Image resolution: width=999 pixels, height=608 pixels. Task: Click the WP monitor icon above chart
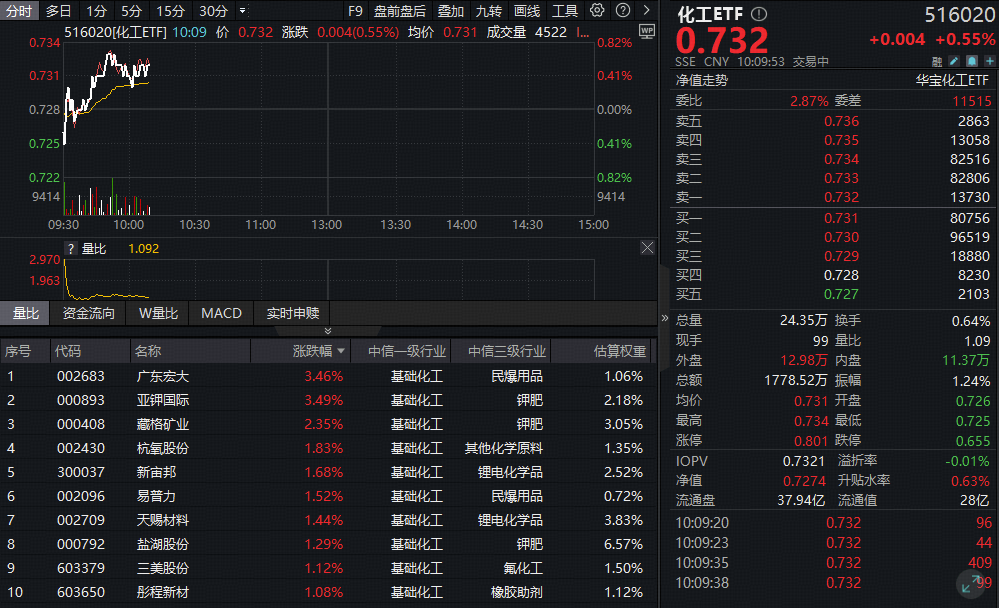tap(647, 31)
